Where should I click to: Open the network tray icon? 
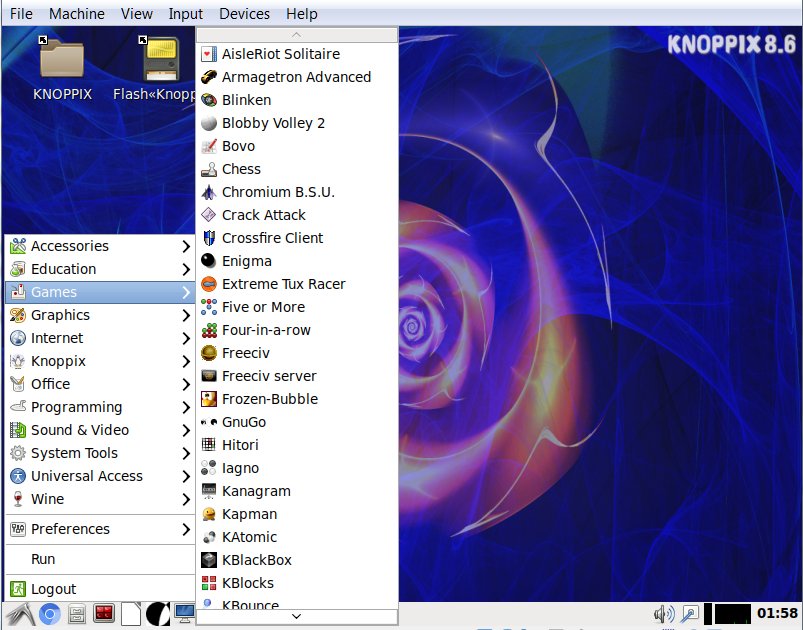[690, 614]
